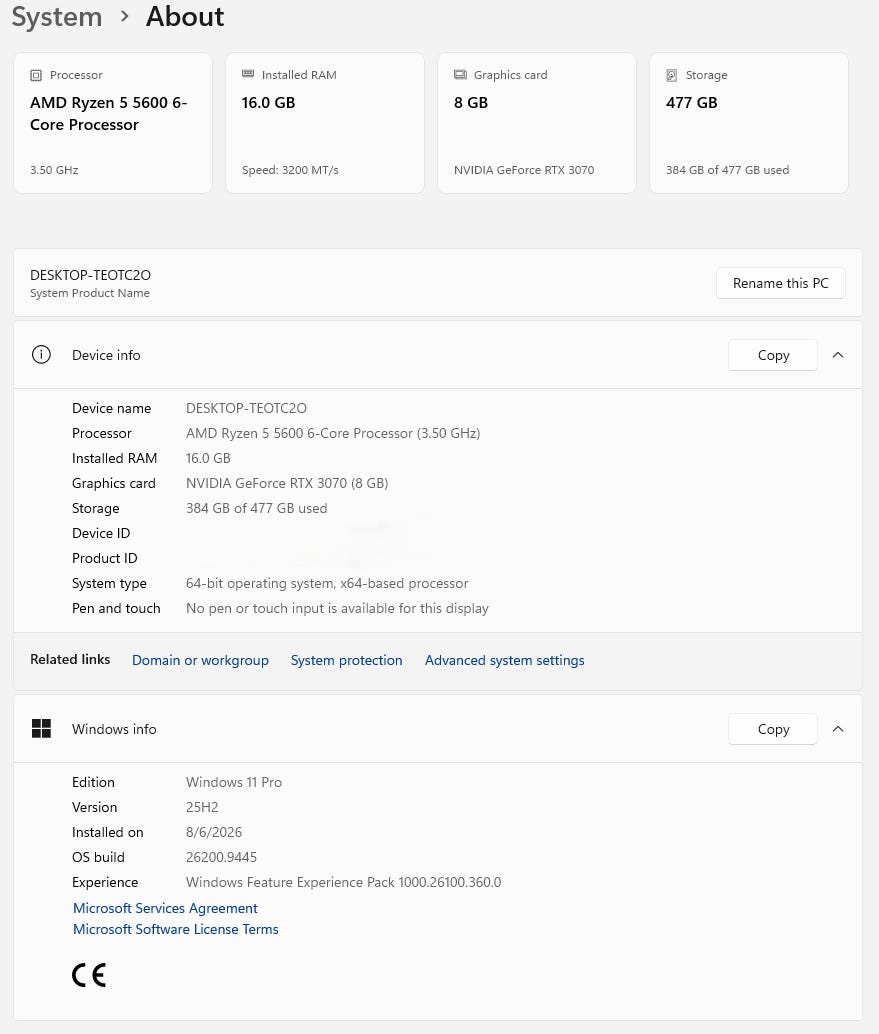Click '64-bit operating system' System type value
Image resolution: width=879 pixels, height=1034 pixels.
327,584
